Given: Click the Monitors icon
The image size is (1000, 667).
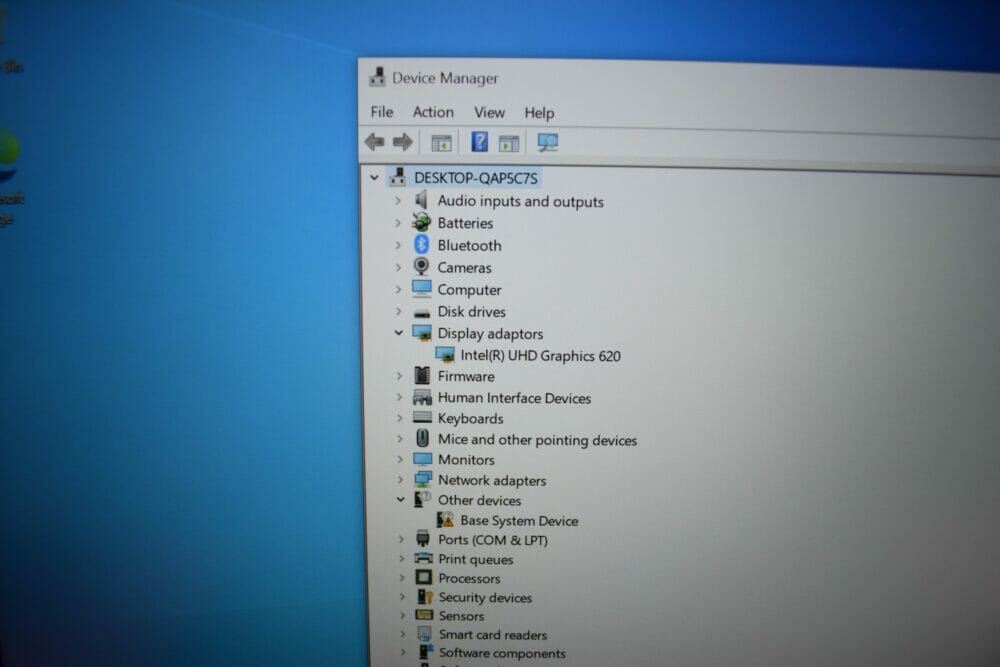Looking at the screenshot, I should coord(422,459).
